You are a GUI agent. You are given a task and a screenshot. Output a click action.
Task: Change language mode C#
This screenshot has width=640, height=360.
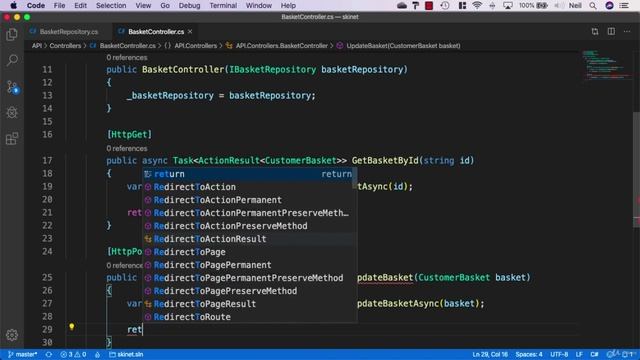pos(594,354)
